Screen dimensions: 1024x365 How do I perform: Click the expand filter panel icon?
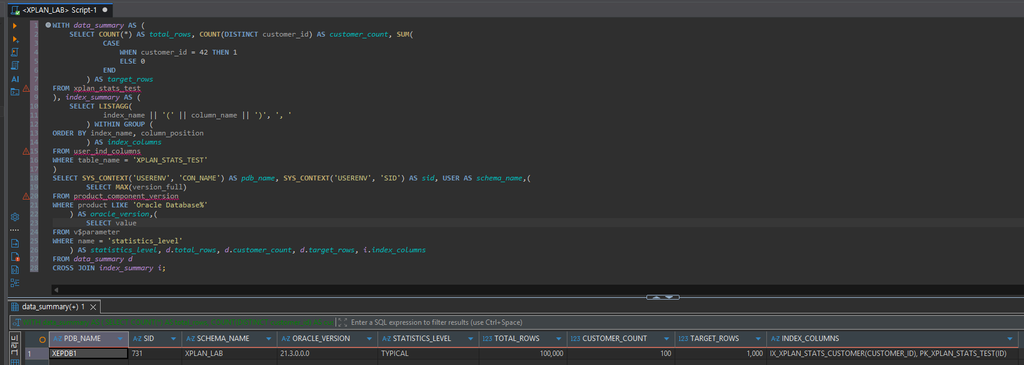[x=343, y=322]
